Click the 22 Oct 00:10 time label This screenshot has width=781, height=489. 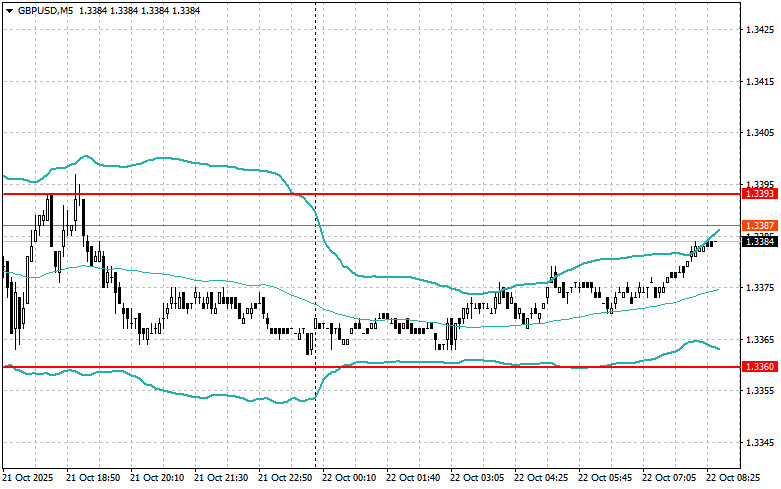[x=349, y=478]
